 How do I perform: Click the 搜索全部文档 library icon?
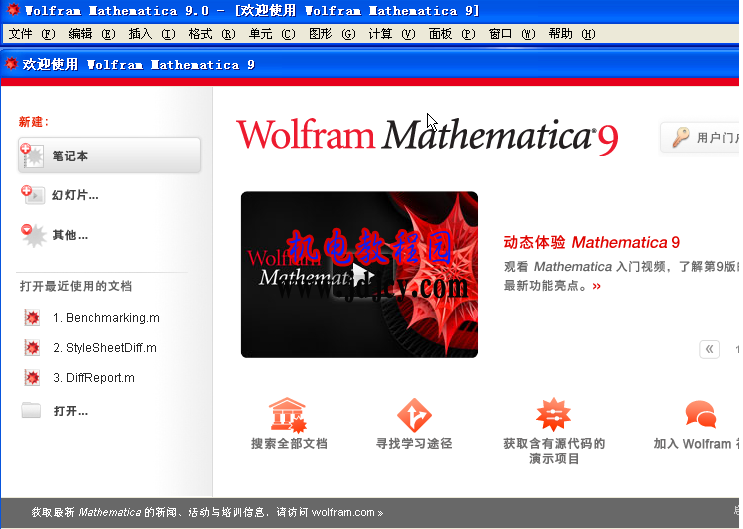(x=288, y=415)
